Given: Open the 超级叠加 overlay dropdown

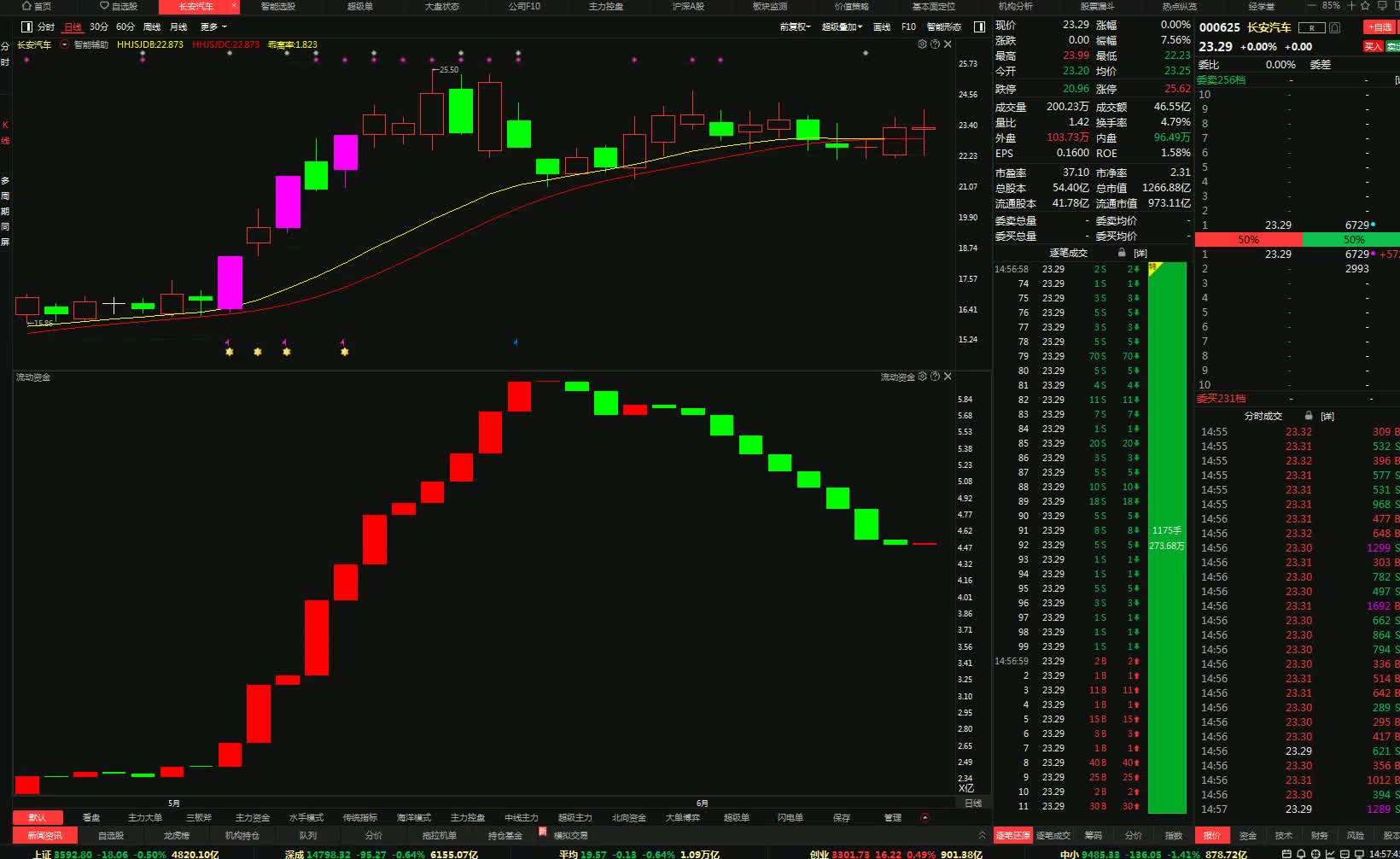Looking at the screenshot, I should [842, 27].
